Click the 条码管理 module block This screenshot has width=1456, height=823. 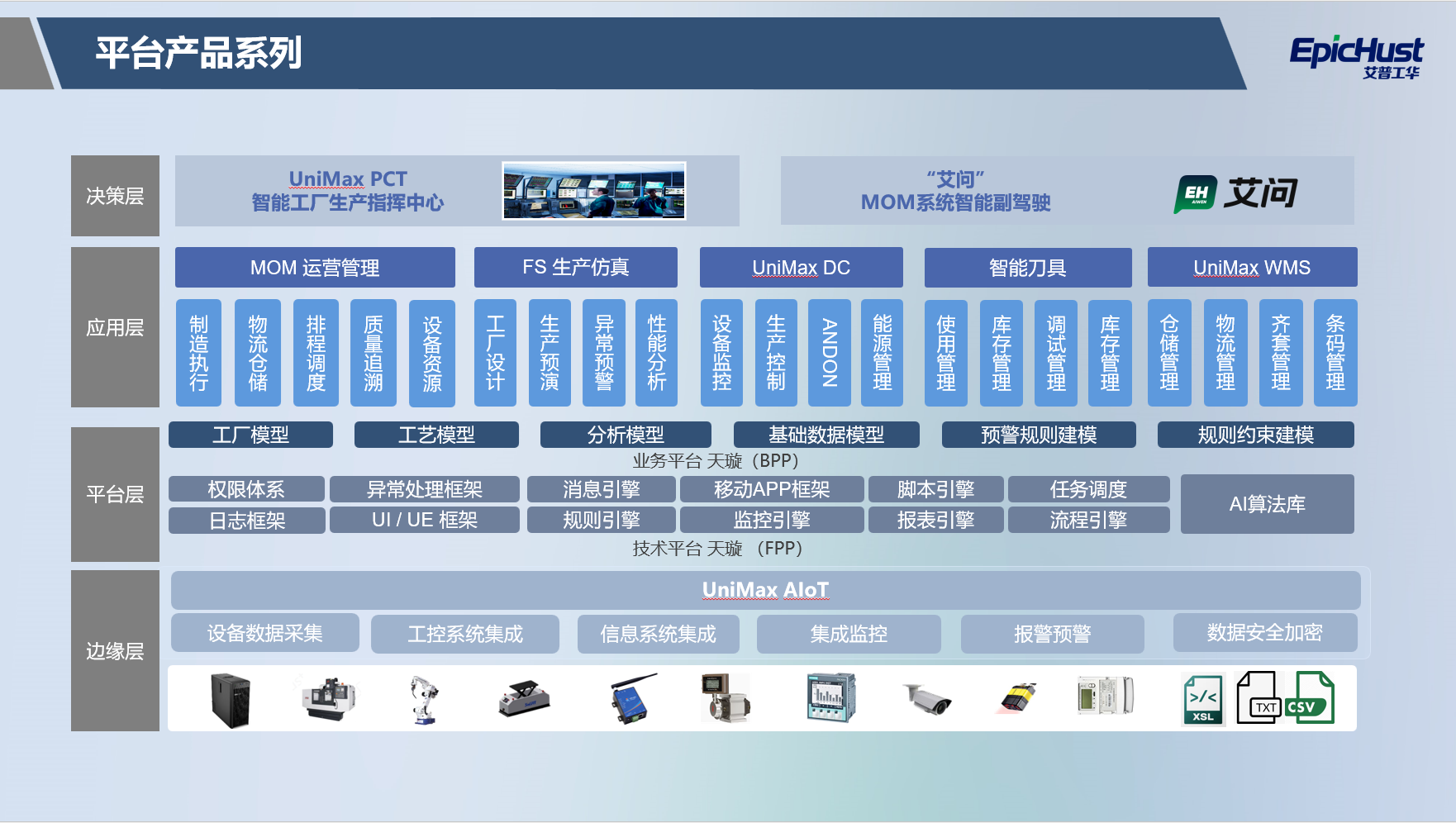click(1335, 353)
